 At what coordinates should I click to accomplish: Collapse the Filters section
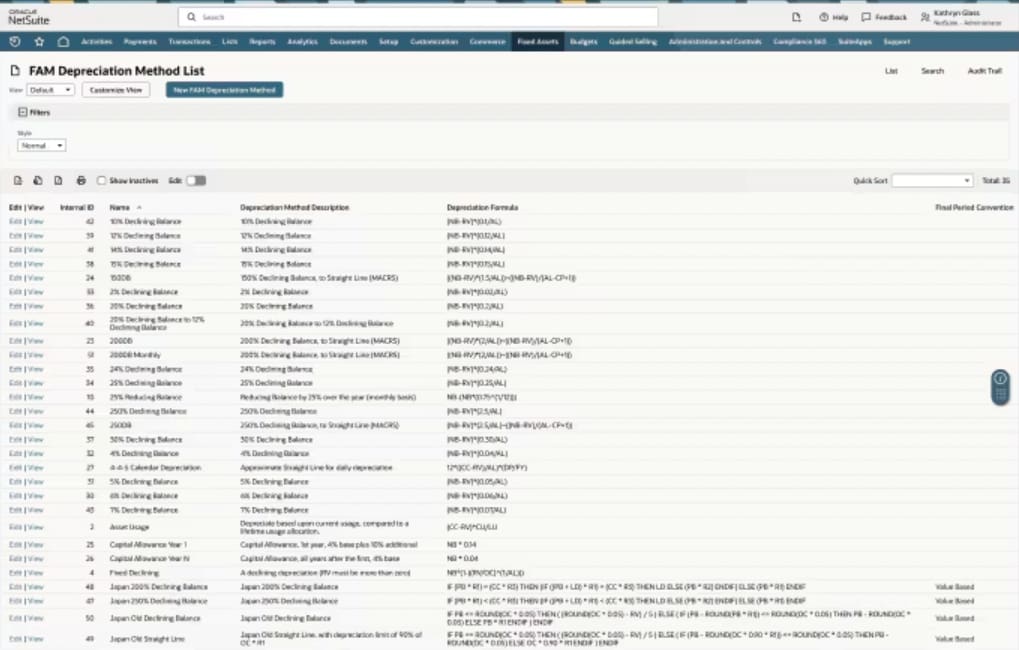click(x=22, y=113)
